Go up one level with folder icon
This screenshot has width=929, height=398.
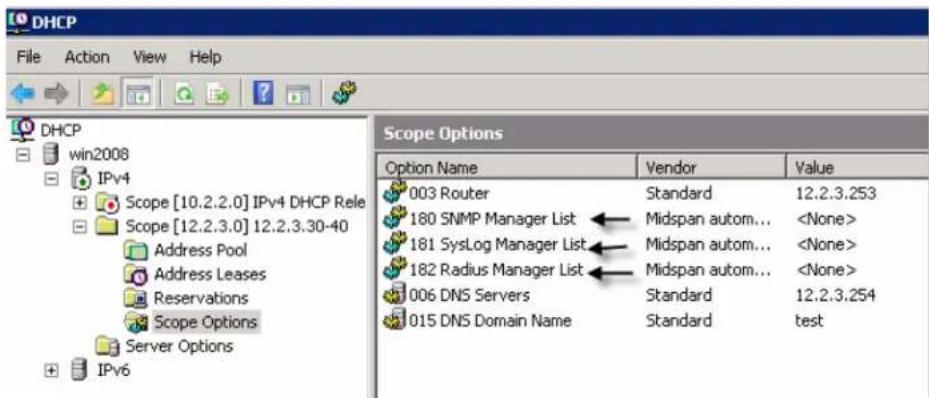click(x=102, y=94)
